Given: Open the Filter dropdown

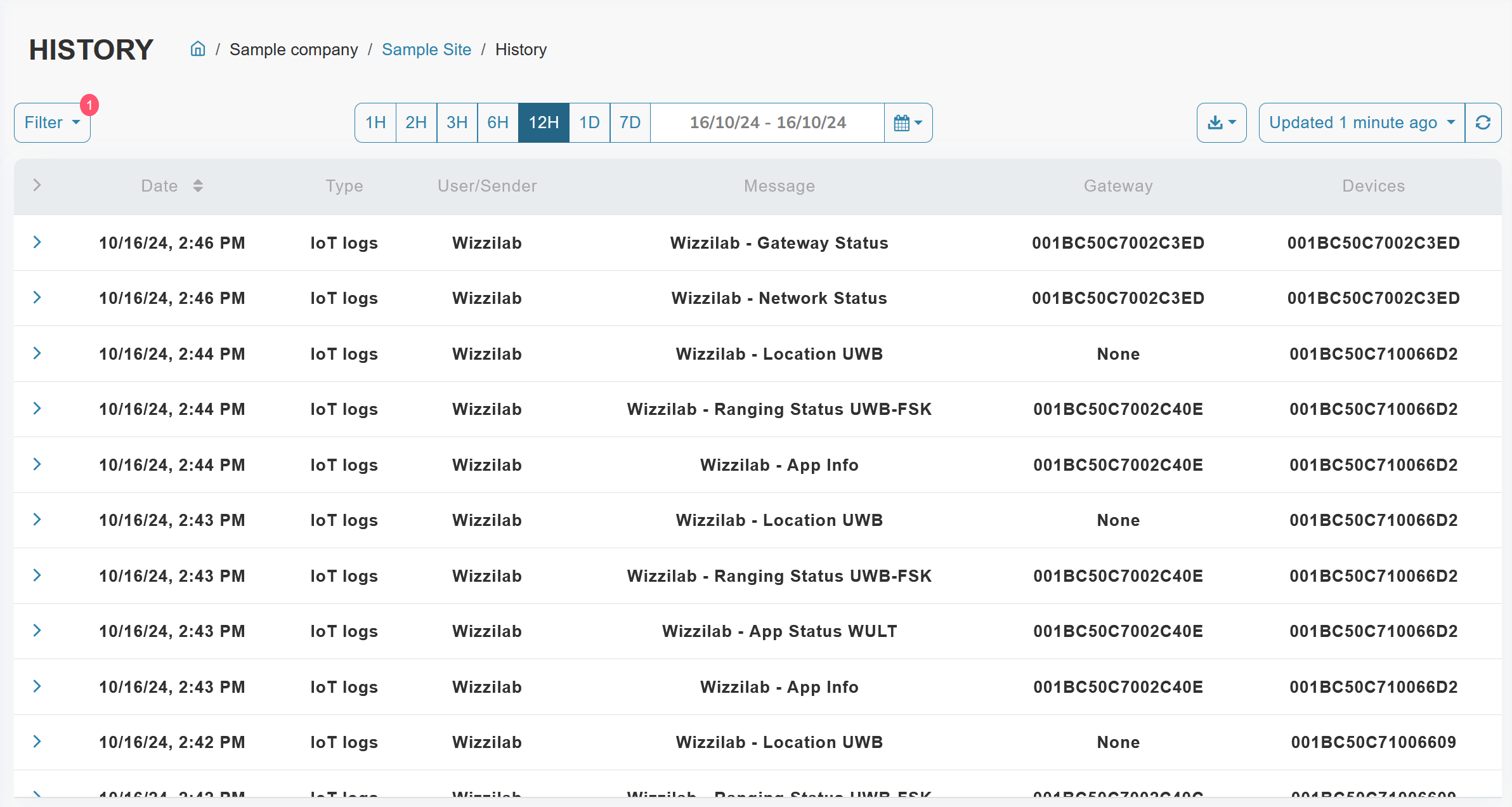Looking at the screenshot, I should pyautogui.click(x=52, y=122).
